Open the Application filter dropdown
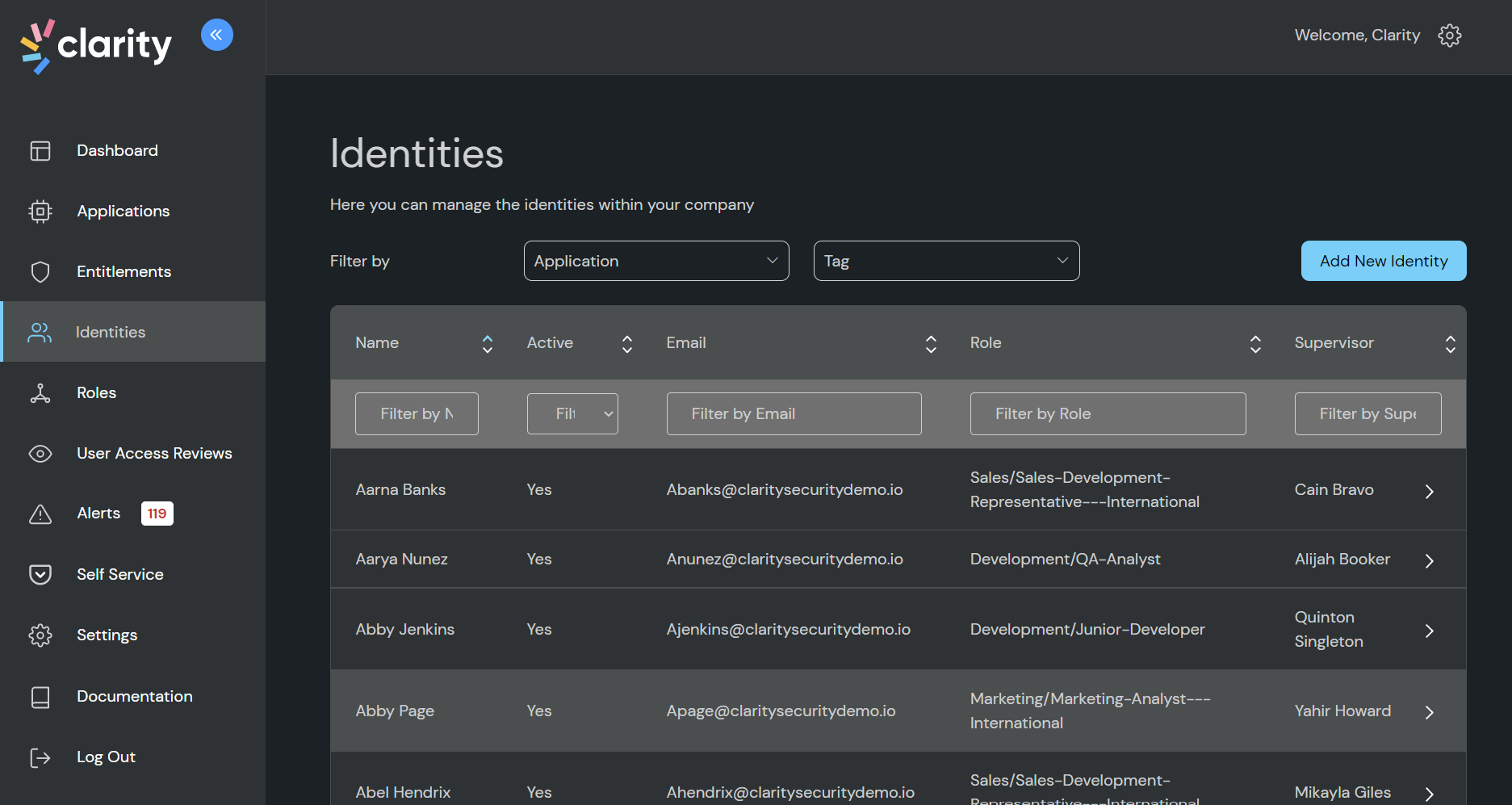The width and height of the screenshot is (1512, 805). coord(655,261)
